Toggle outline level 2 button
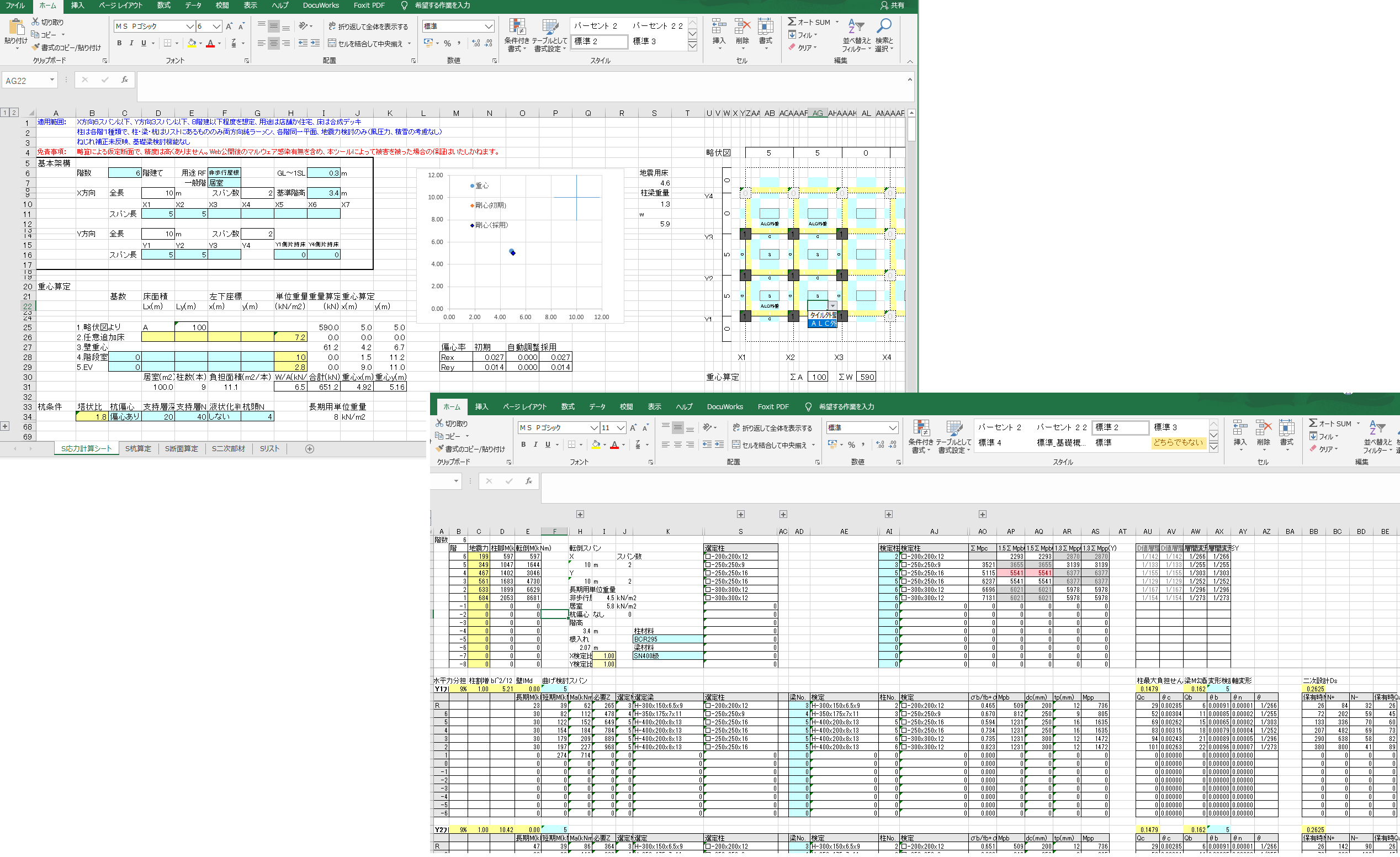This screenshot has width=1400, height=857. click(14, 113)
